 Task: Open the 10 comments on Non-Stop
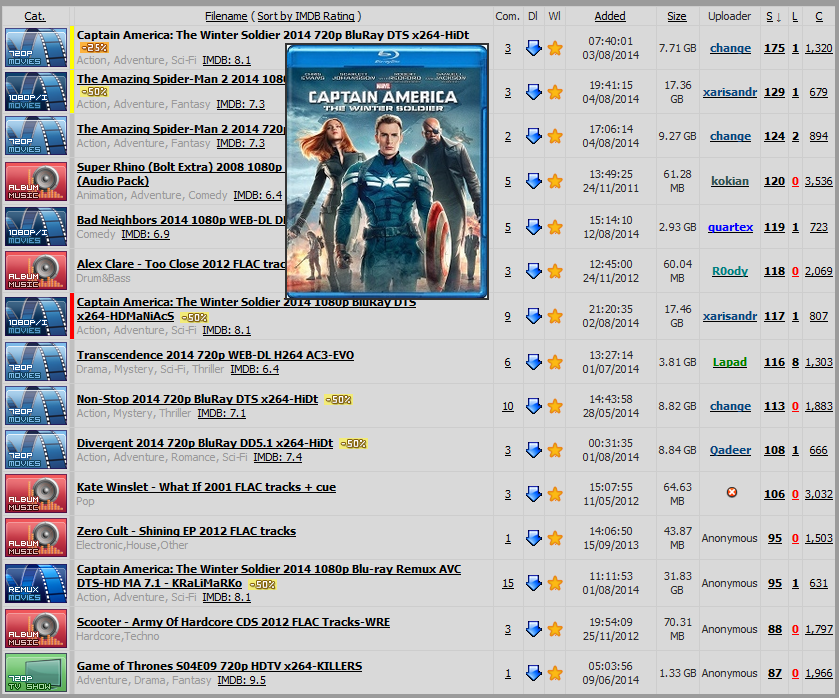(x=508, y=406)
